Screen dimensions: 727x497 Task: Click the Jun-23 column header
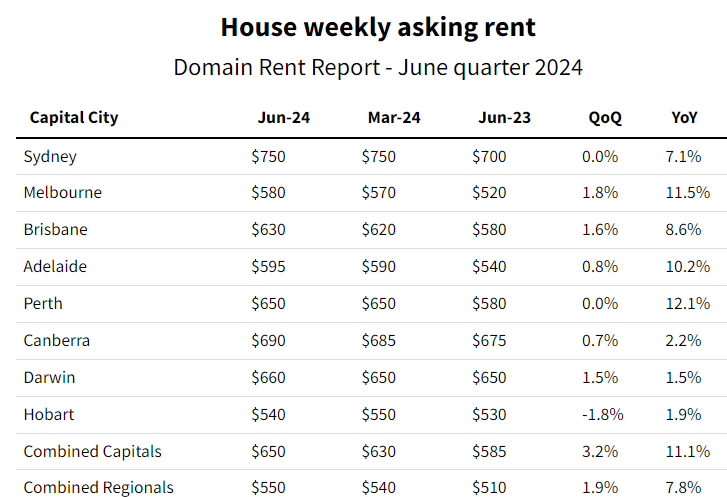(x=504, y=118)
